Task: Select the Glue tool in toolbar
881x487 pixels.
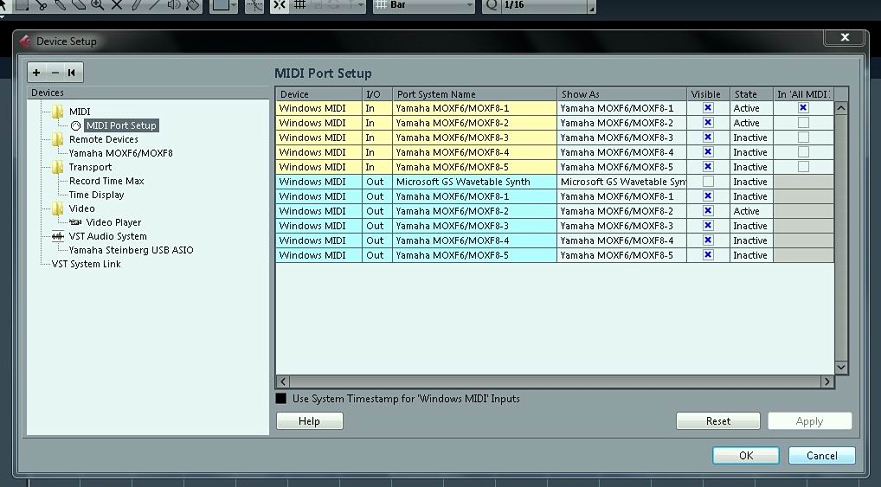Action: click(x=60, y=5)
